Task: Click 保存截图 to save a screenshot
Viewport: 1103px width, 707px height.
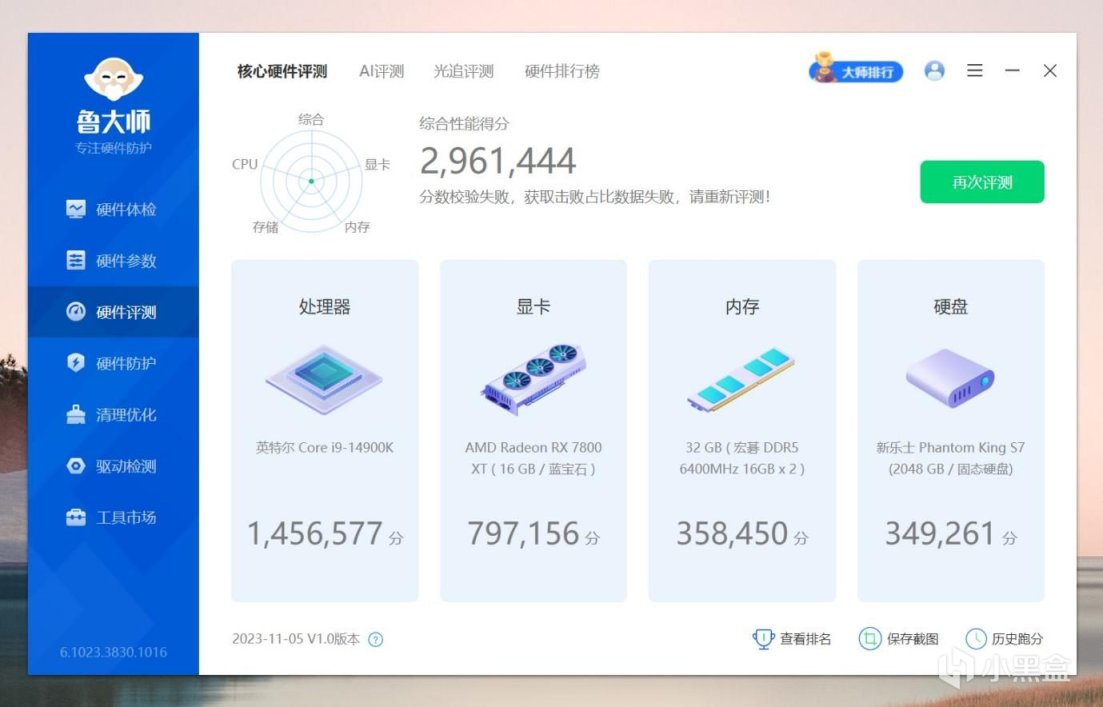Action: point(899,639)
